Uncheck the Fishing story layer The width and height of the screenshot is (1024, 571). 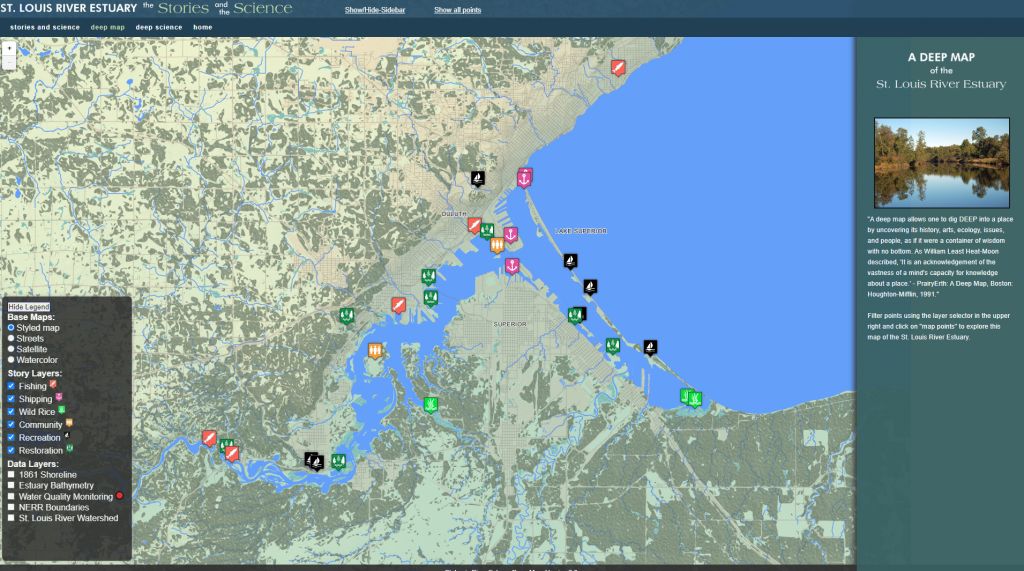click(11, 386)
